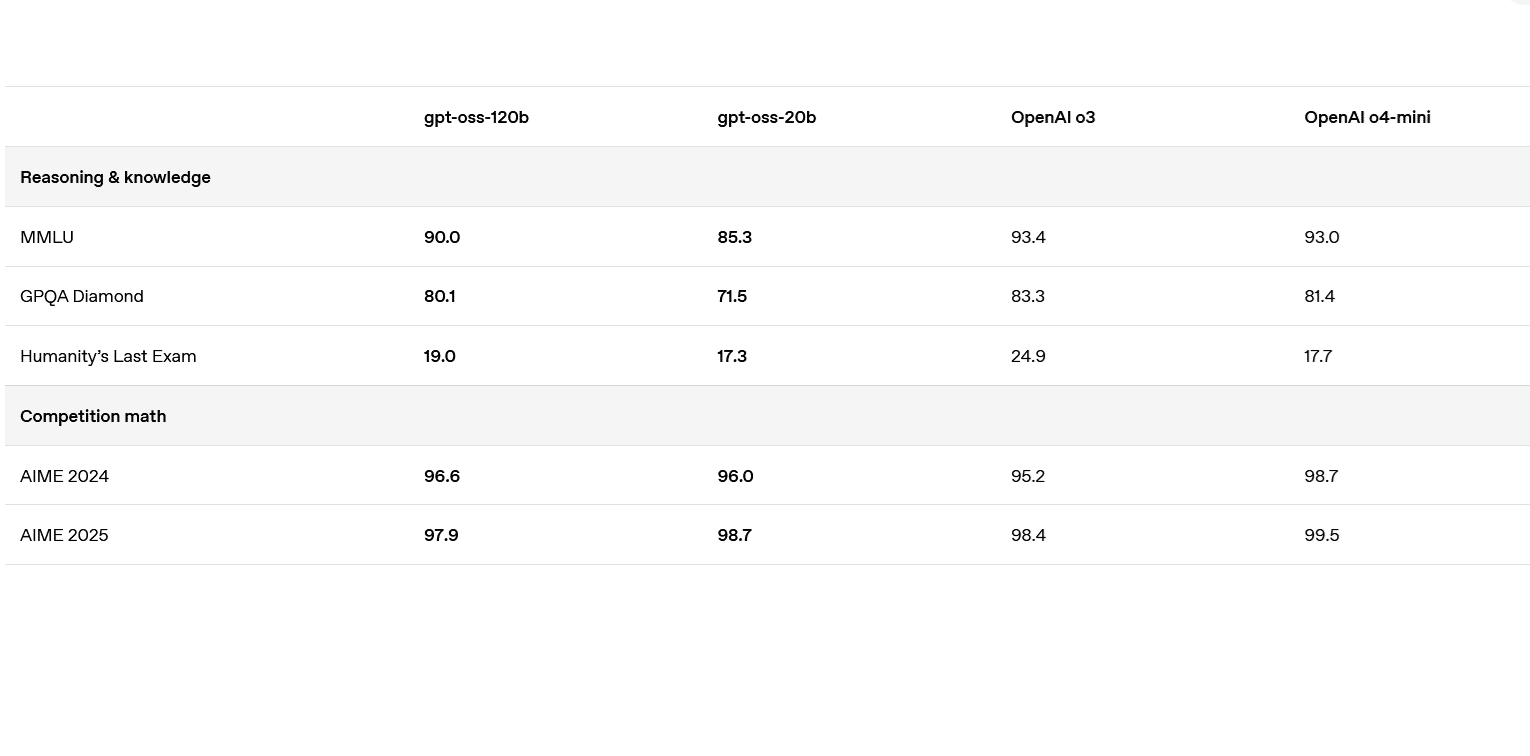Click the Humanity's Last Exam row label

[x=108, y=356]
